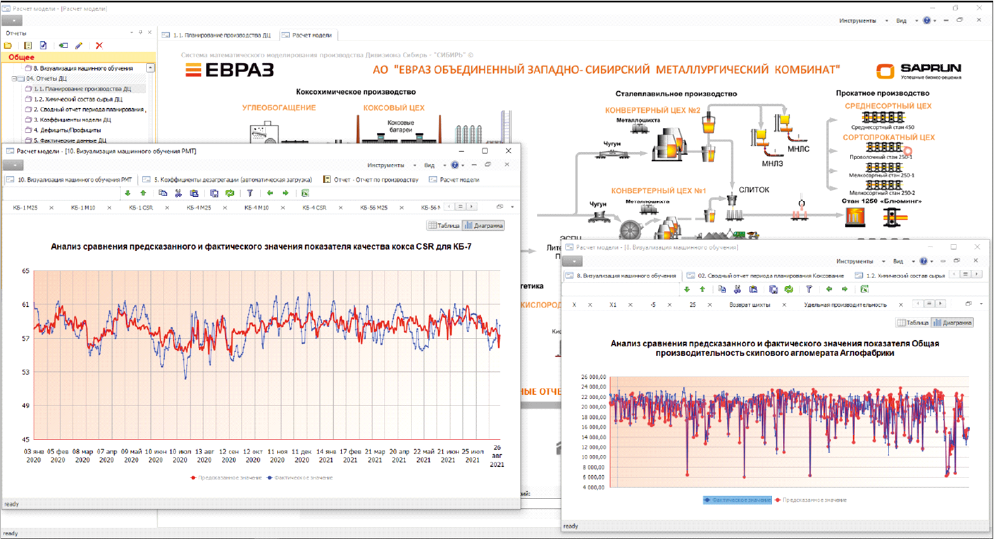
Task: Switch to Диаграмма view in Аглофабрика window
Action: click(952, 323)
